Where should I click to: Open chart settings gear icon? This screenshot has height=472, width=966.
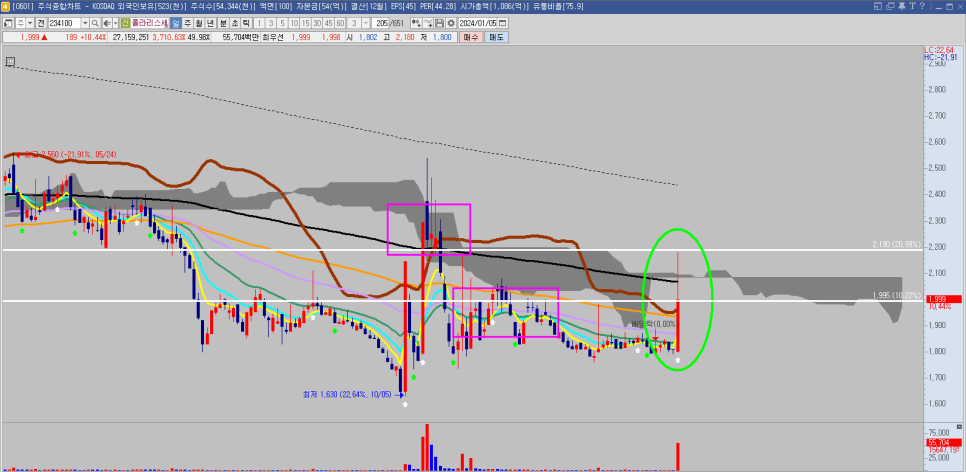pos(451,23)
